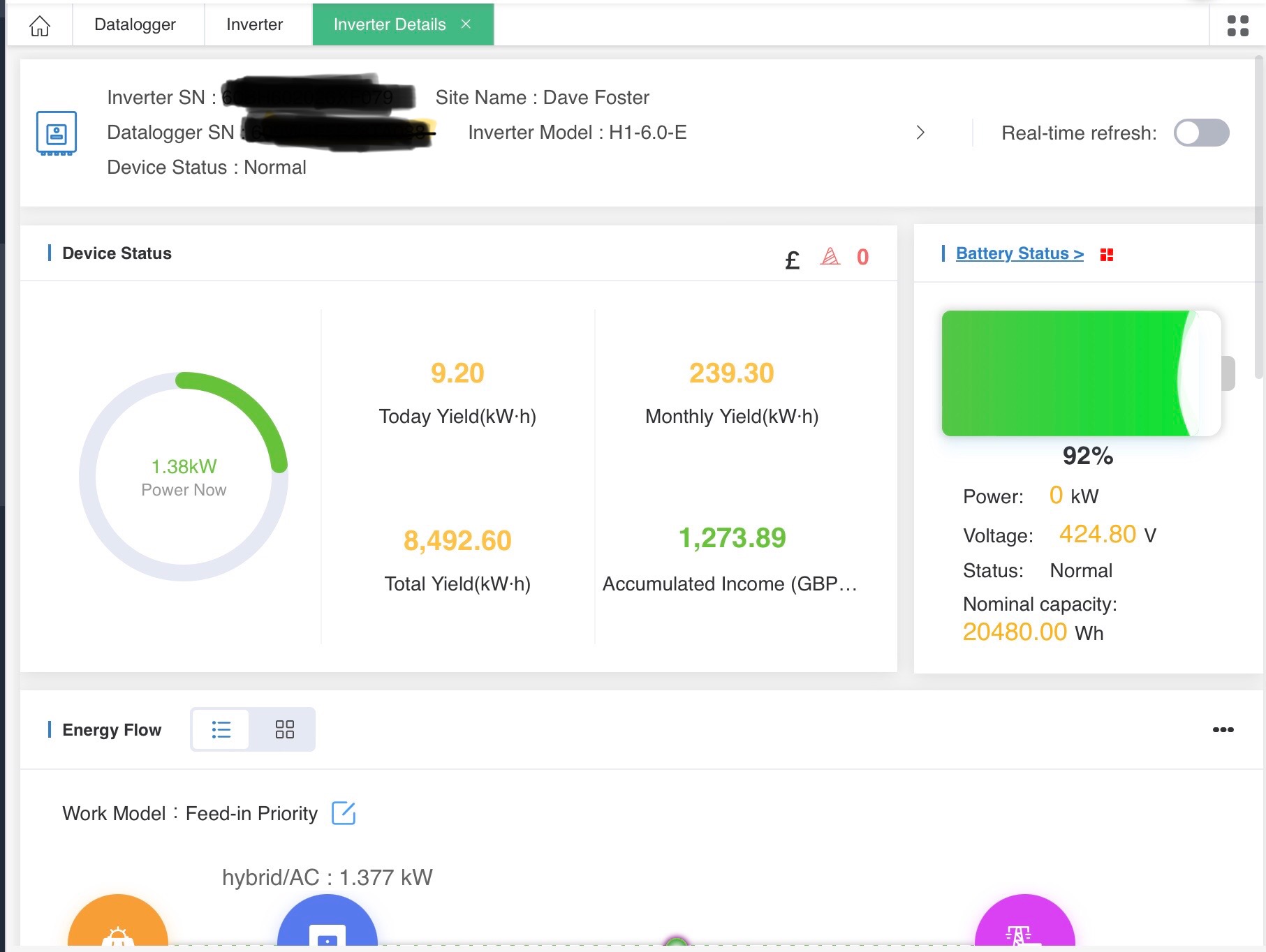This screenshot has height=952, width=1266.
Task: Click the red grid icon beside Battery Status
Action: pos(1106,255)
